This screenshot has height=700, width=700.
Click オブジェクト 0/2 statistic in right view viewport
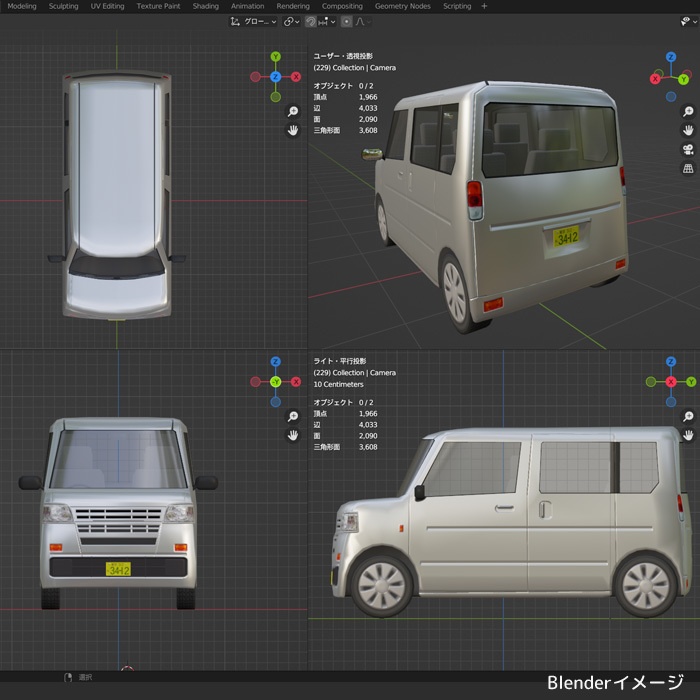[x=343, y=402]
